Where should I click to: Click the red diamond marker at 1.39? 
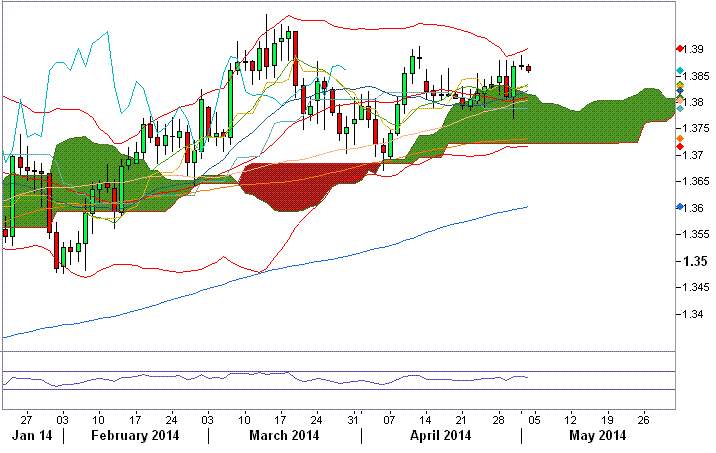click(x=680, y=49)
